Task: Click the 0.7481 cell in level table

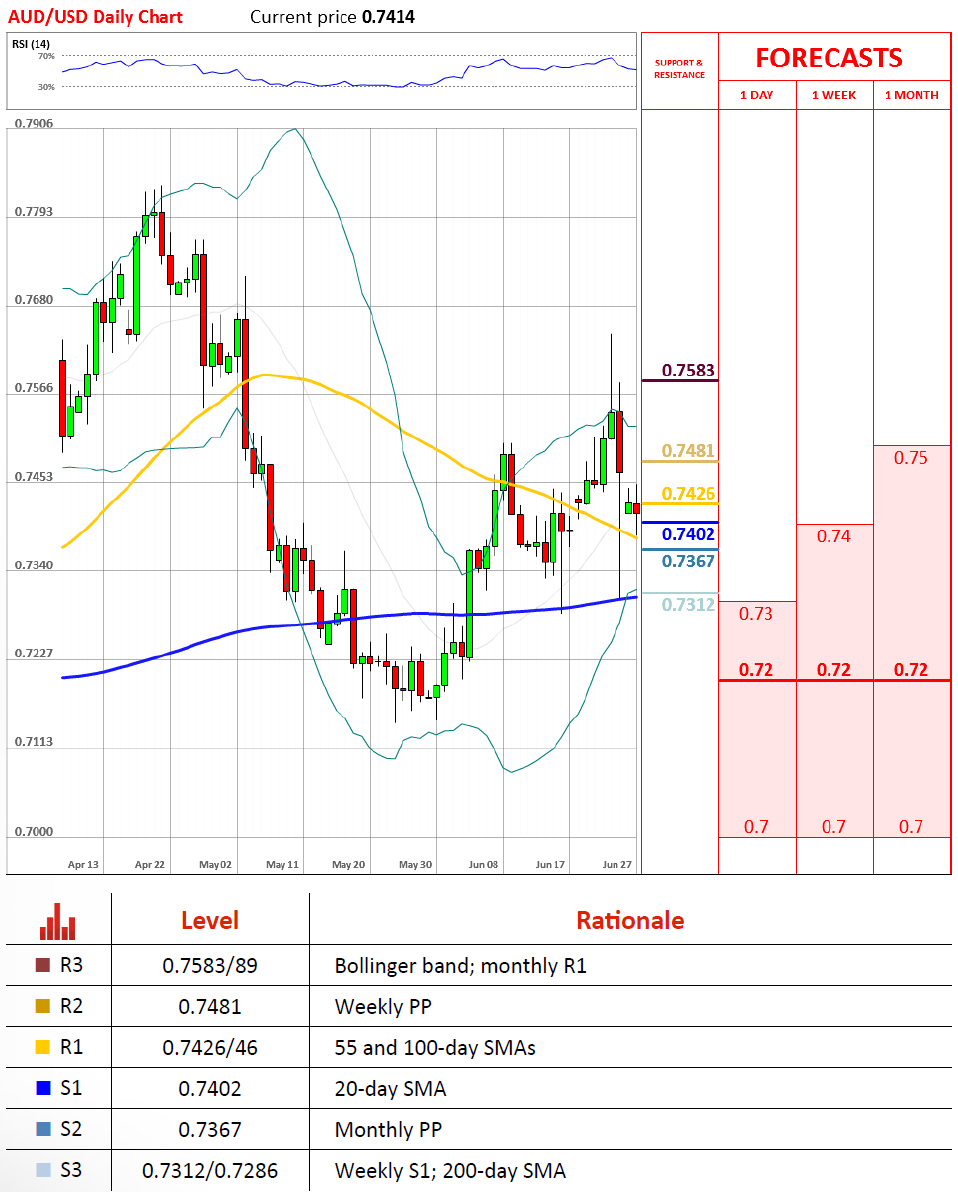Action: point(210,1007)
